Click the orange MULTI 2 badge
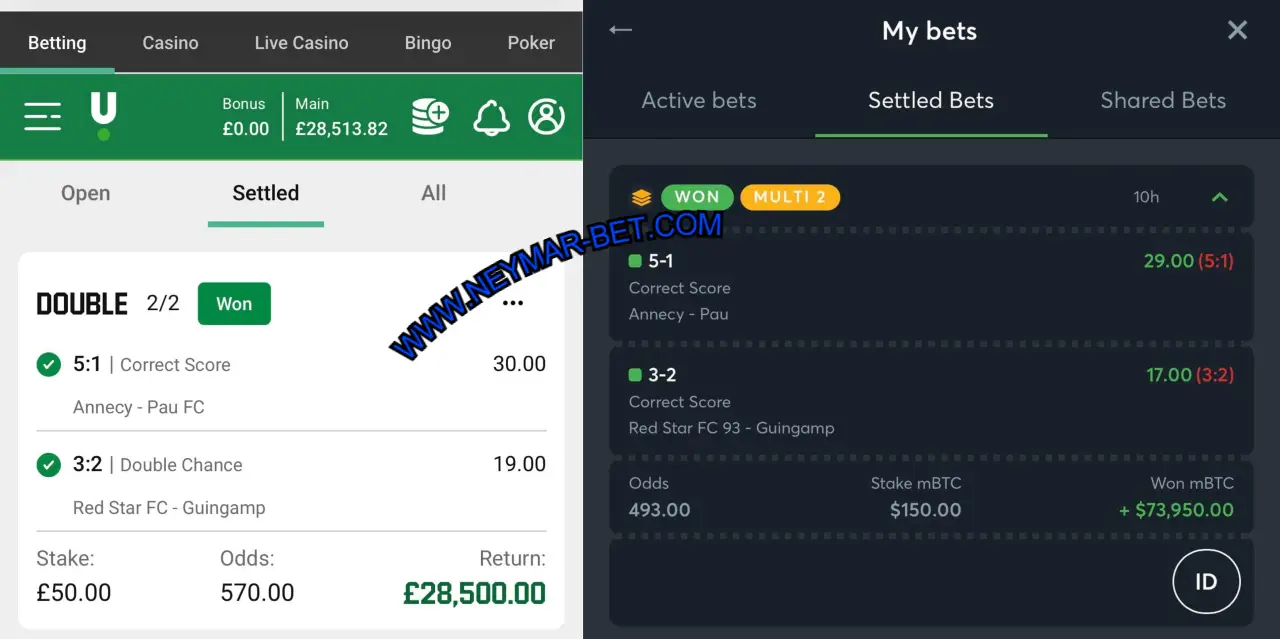The image size is (1280, 639). (x=790, y=197)
